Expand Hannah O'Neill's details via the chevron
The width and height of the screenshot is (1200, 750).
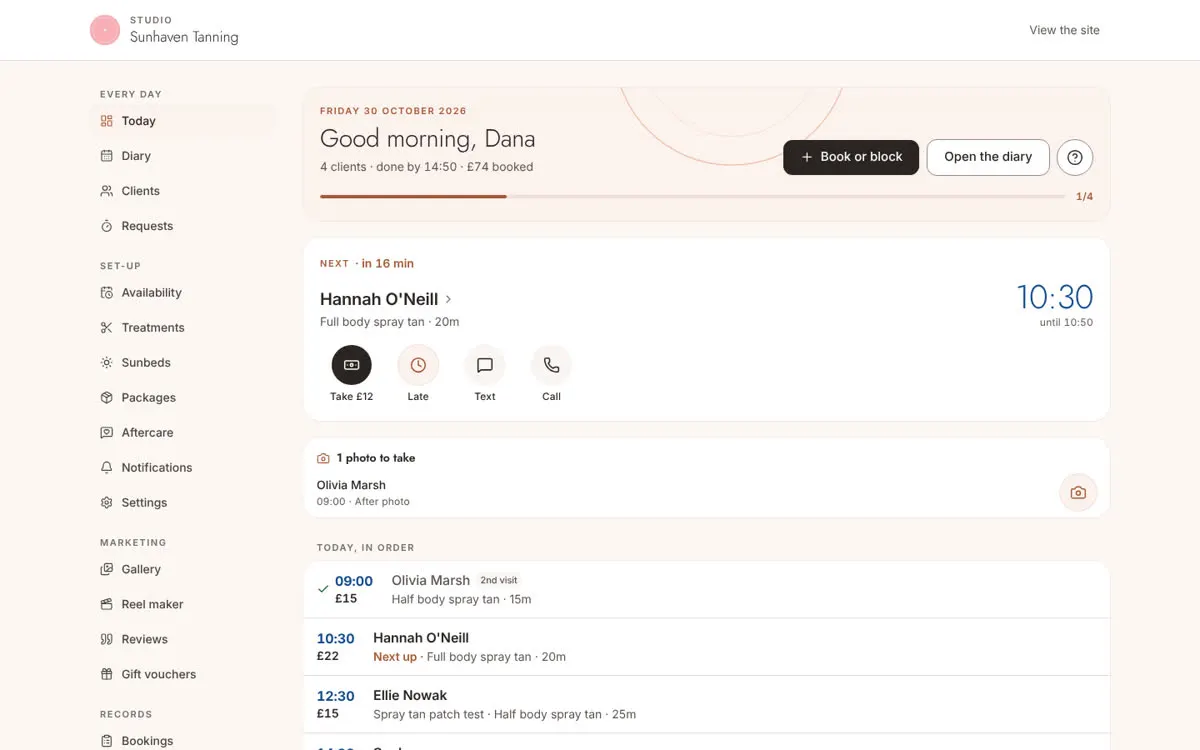tap(449, 299)
